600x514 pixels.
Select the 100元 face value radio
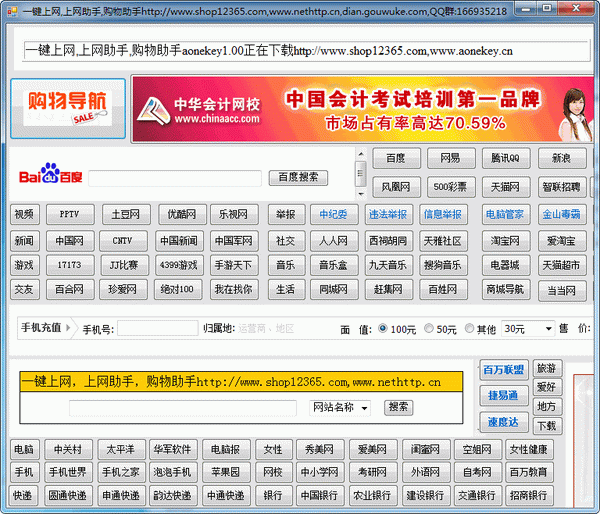tap(383, 328)
